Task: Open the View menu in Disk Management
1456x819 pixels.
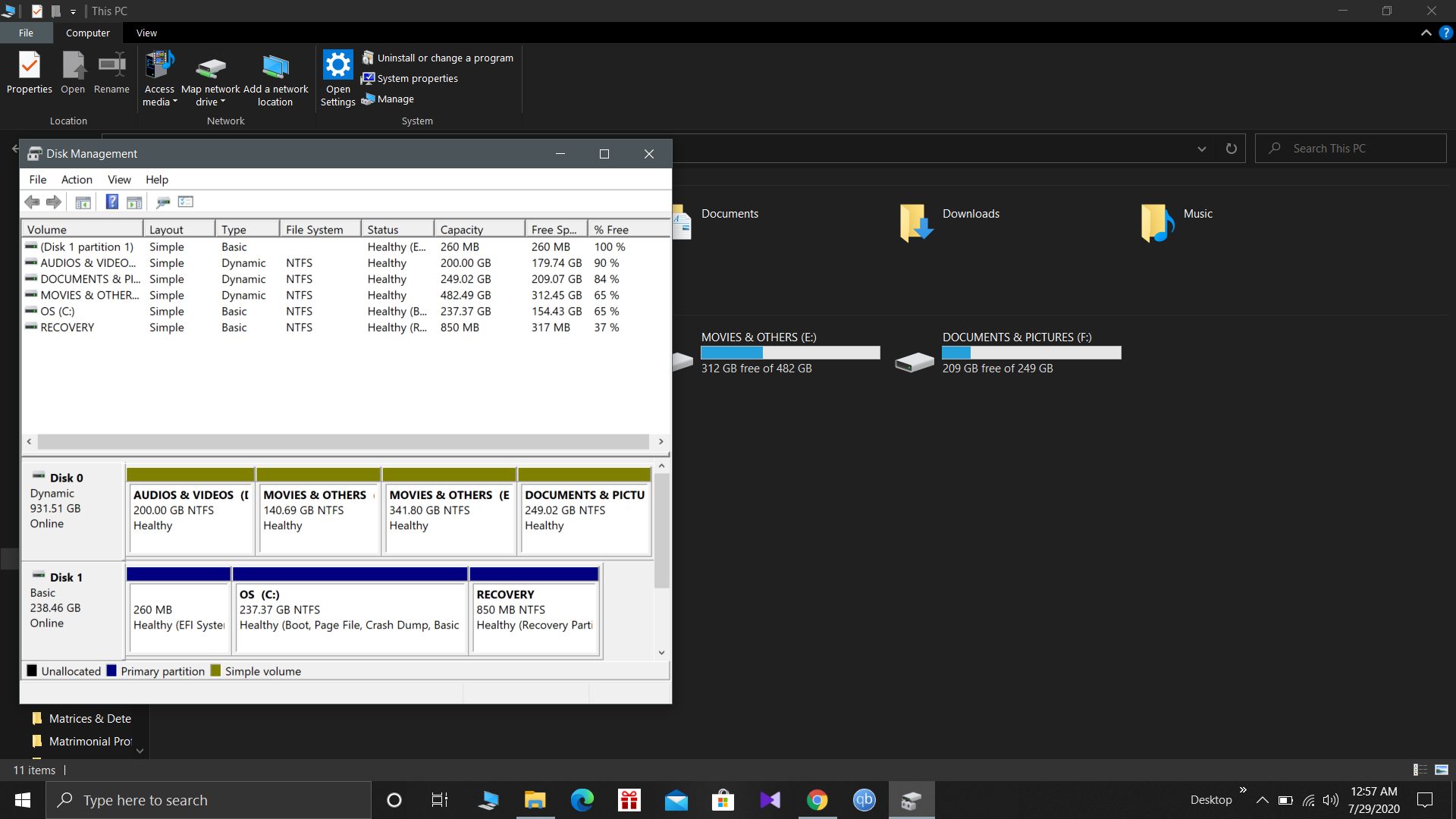Action: click(119, 180)
